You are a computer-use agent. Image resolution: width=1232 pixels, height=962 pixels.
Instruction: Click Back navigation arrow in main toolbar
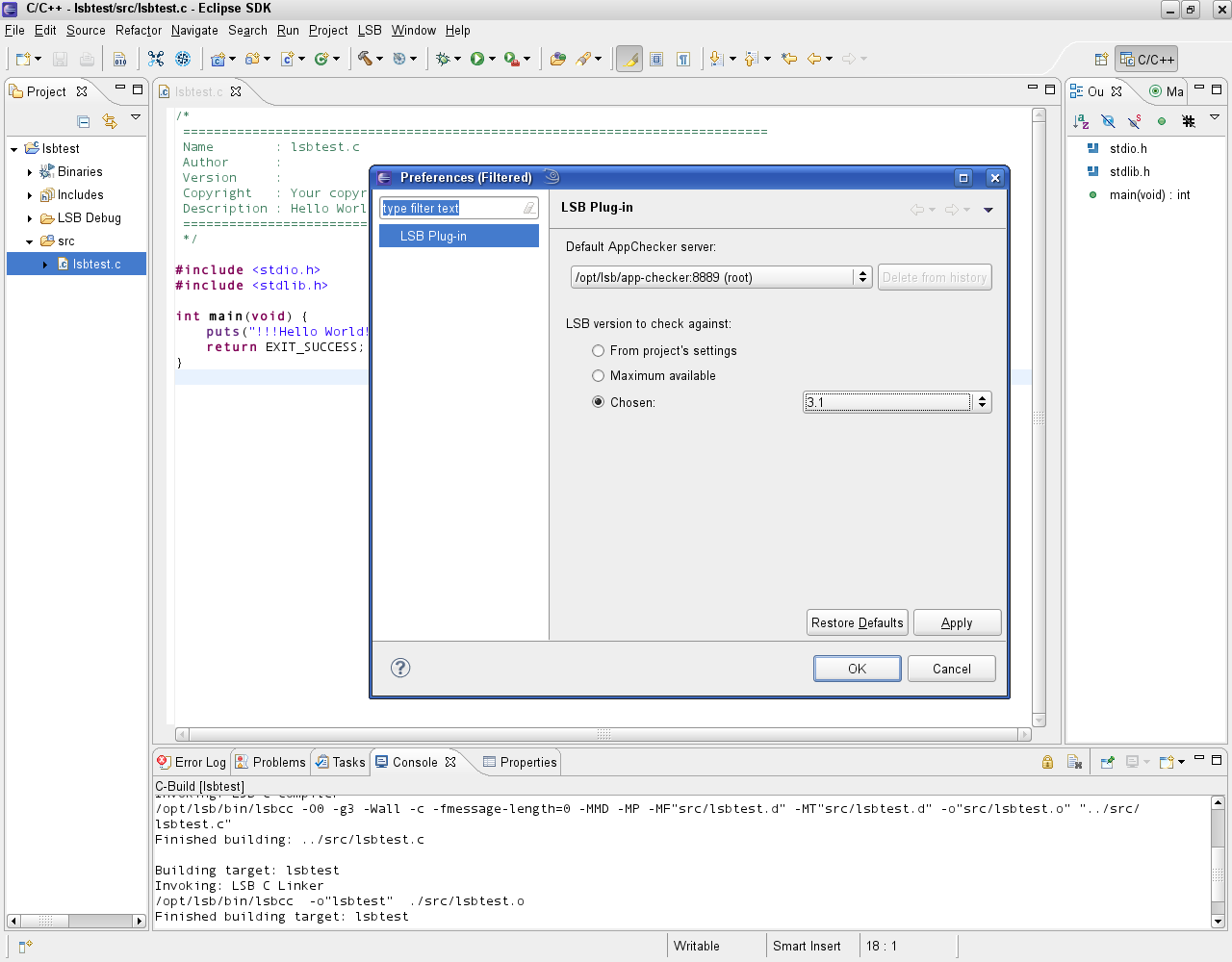[814, 59]
